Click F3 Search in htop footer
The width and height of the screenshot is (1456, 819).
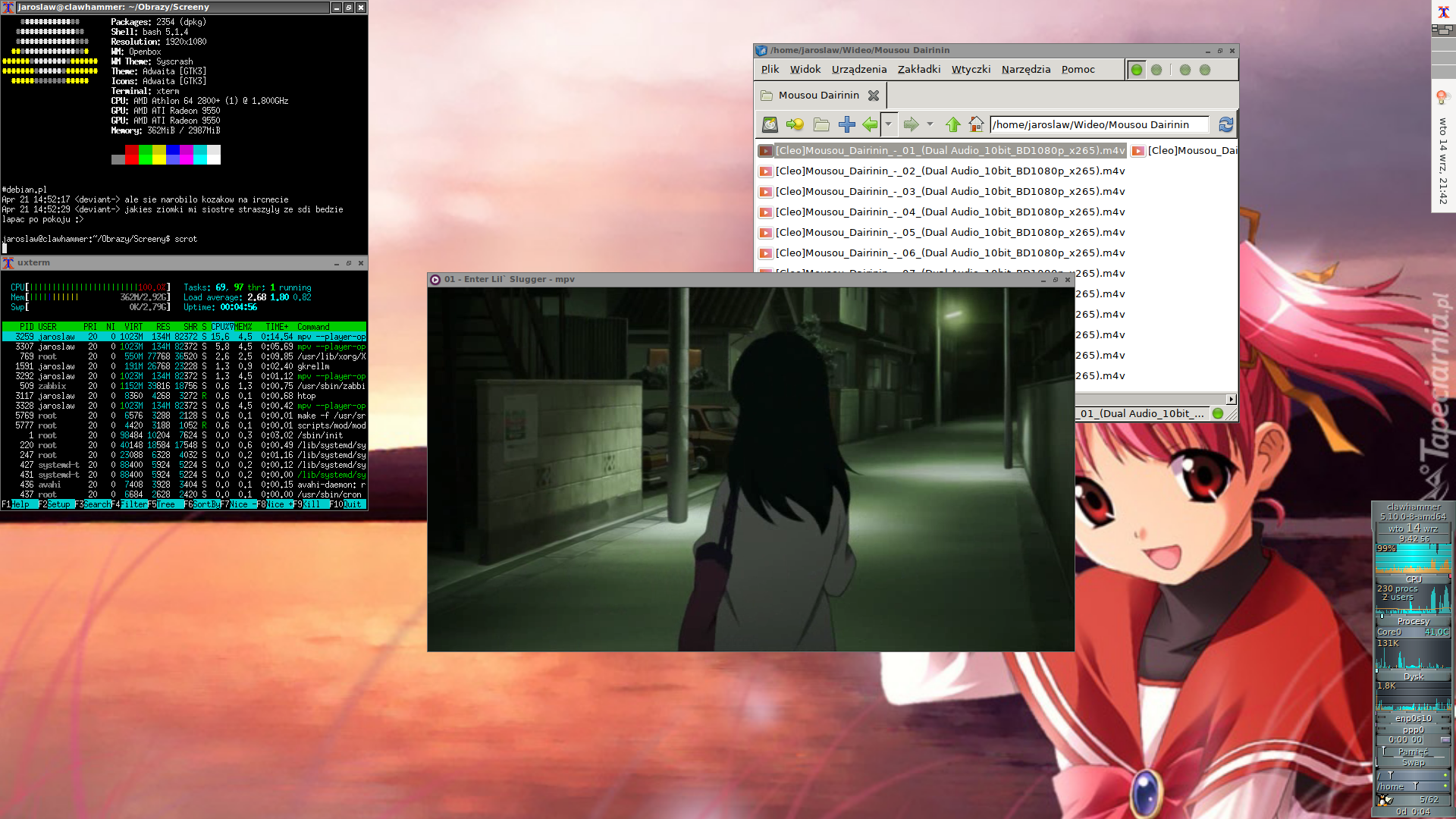[93, 504]
